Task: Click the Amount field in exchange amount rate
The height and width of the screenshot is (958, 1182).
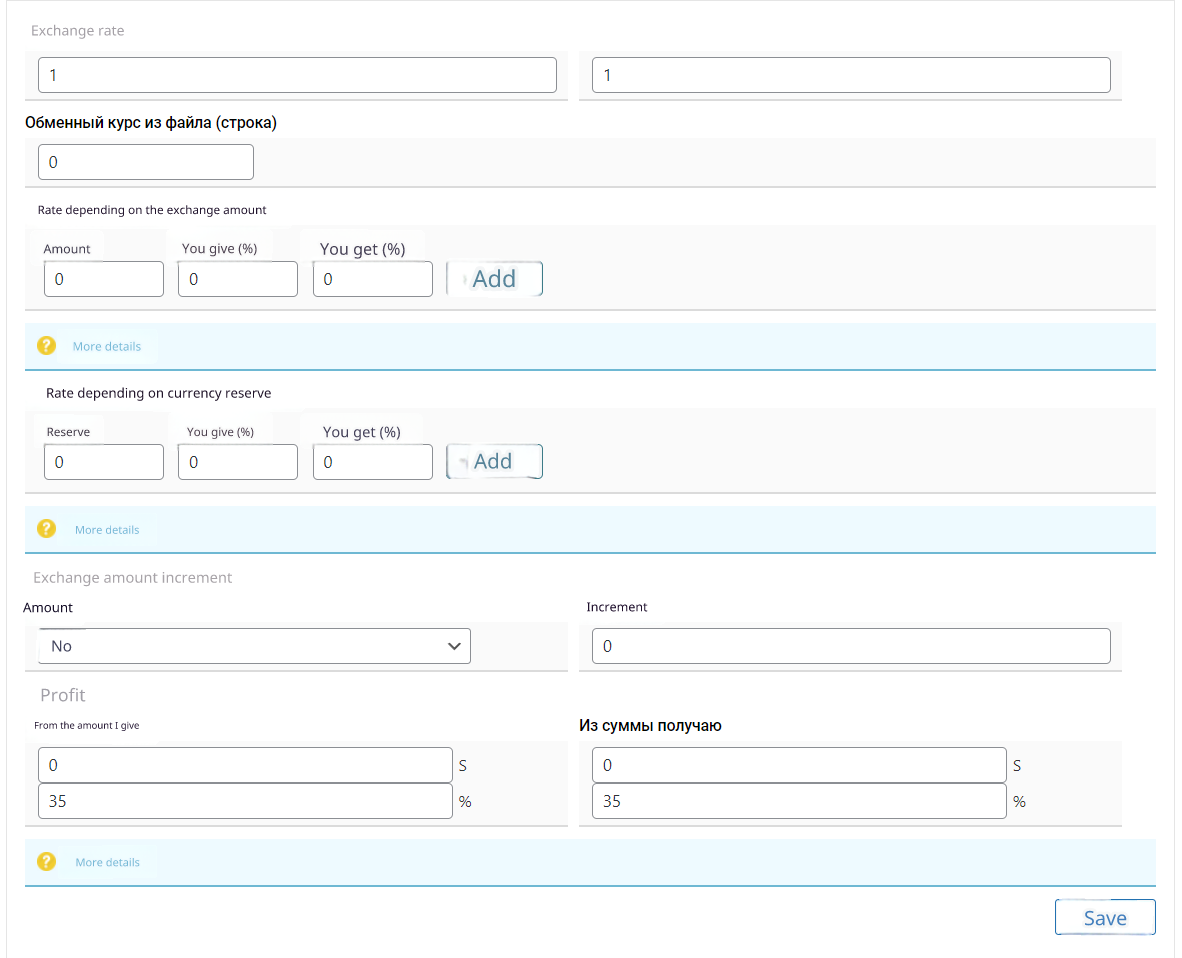Action: click(104, 279)
